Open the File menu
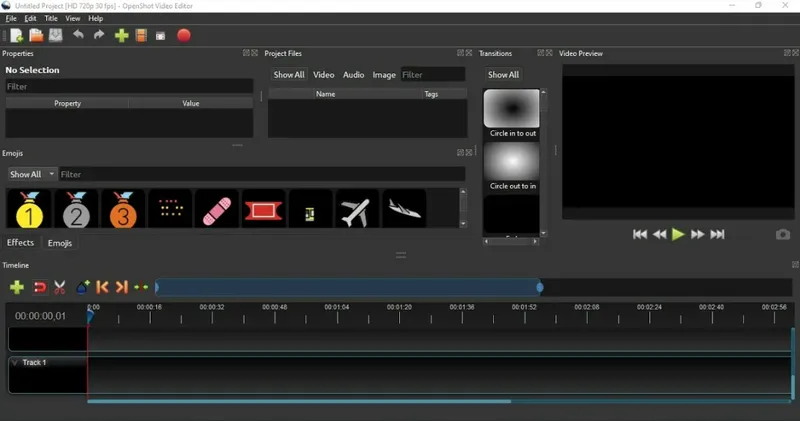 tap(11, 18)
